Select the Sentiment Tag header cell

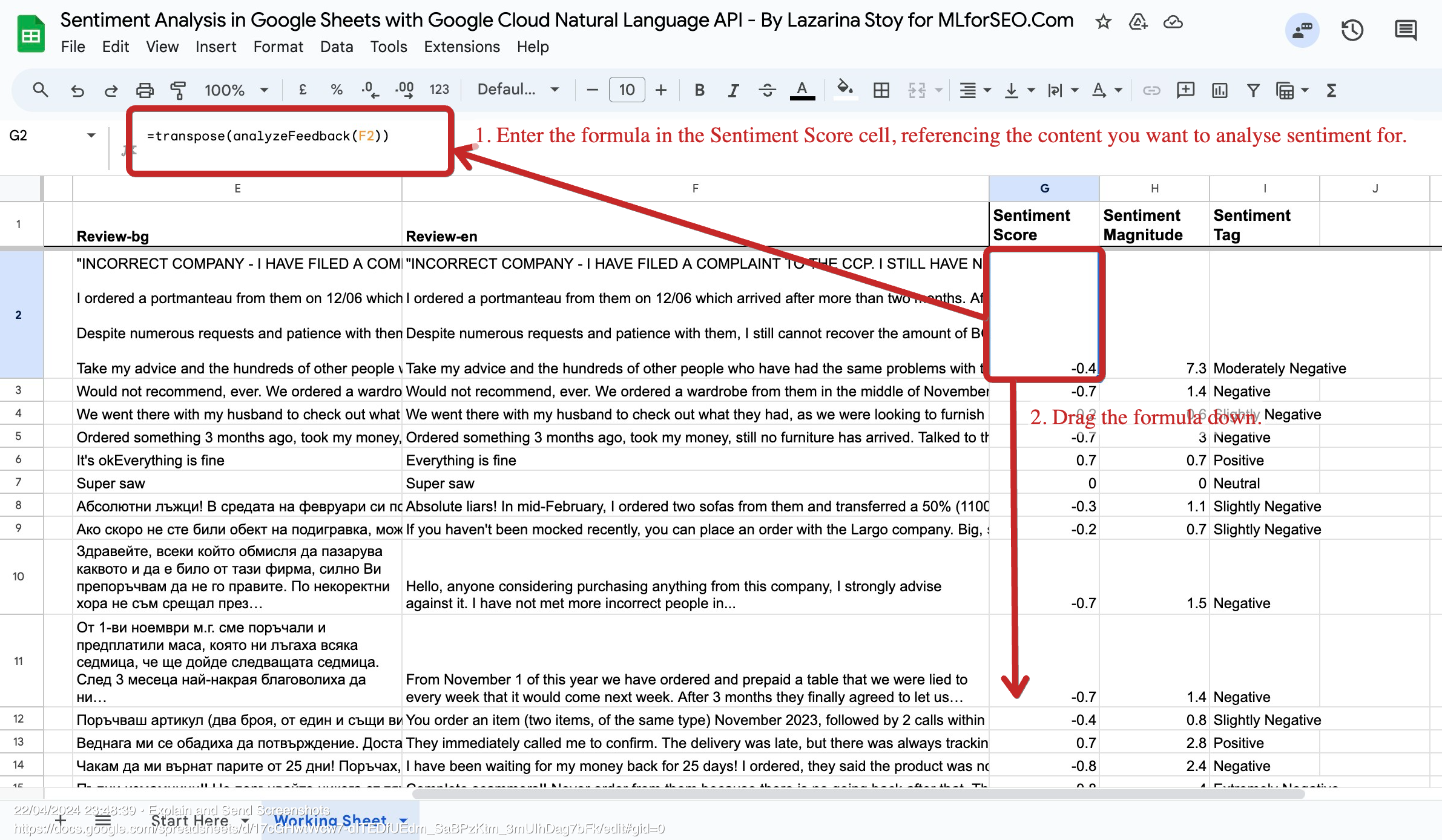click(x=1264, y=225)
